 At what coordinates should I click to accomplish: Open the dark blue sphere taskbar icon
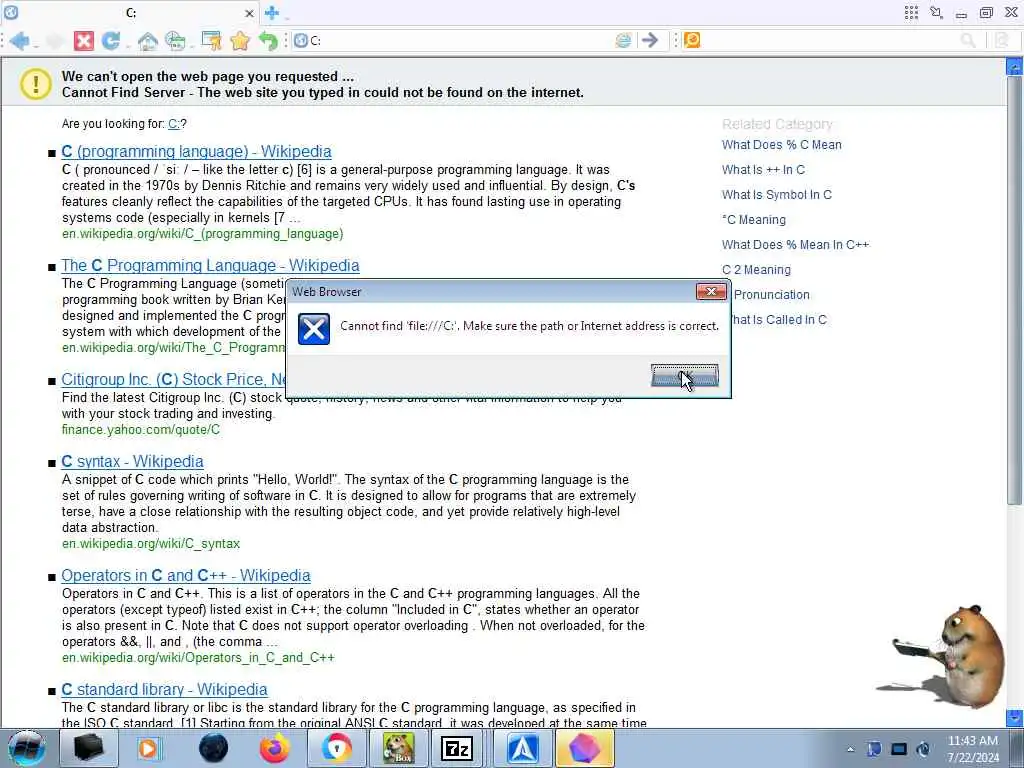pos(213,748)
